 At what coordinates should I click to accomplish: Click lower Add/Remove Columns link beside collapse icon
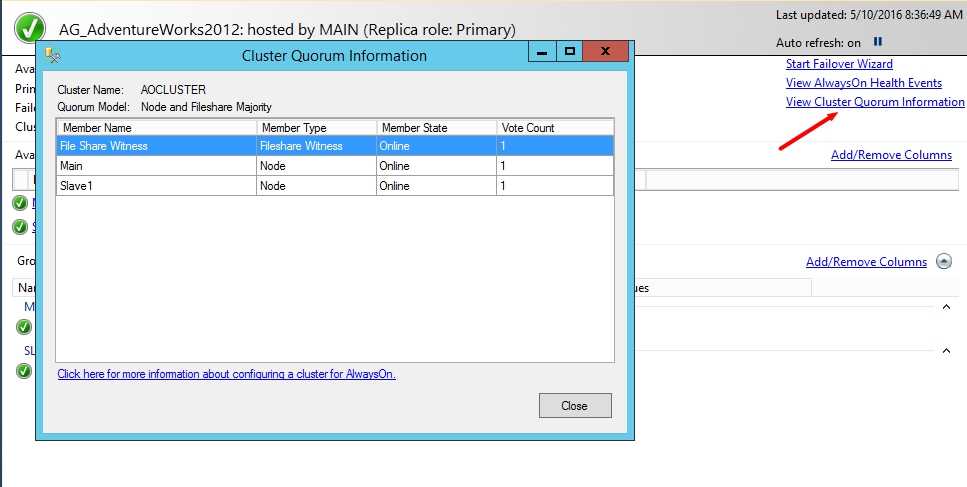[x=866, y=262]
